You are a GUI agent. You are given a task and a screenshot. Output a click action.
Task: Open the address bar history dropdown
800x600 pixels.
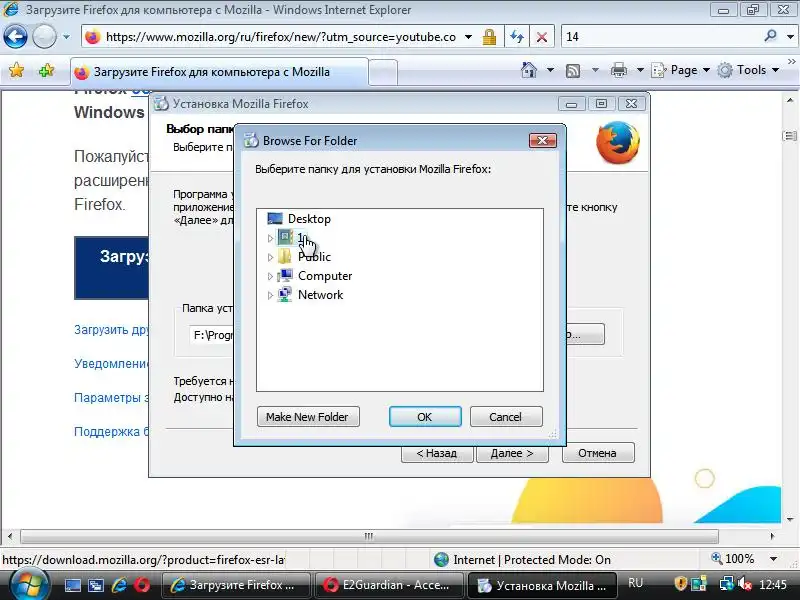pos(468,37)
